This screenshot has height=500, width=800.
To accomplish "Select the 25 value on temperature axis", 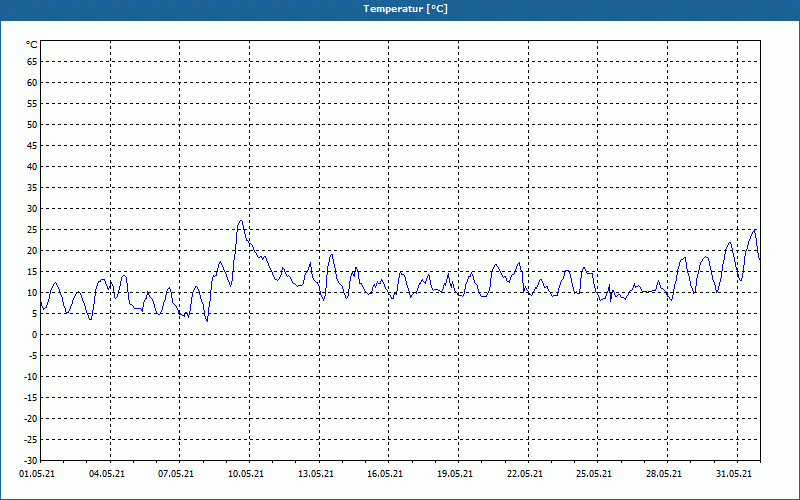I will pyautogui.click(x=32, y=230).
